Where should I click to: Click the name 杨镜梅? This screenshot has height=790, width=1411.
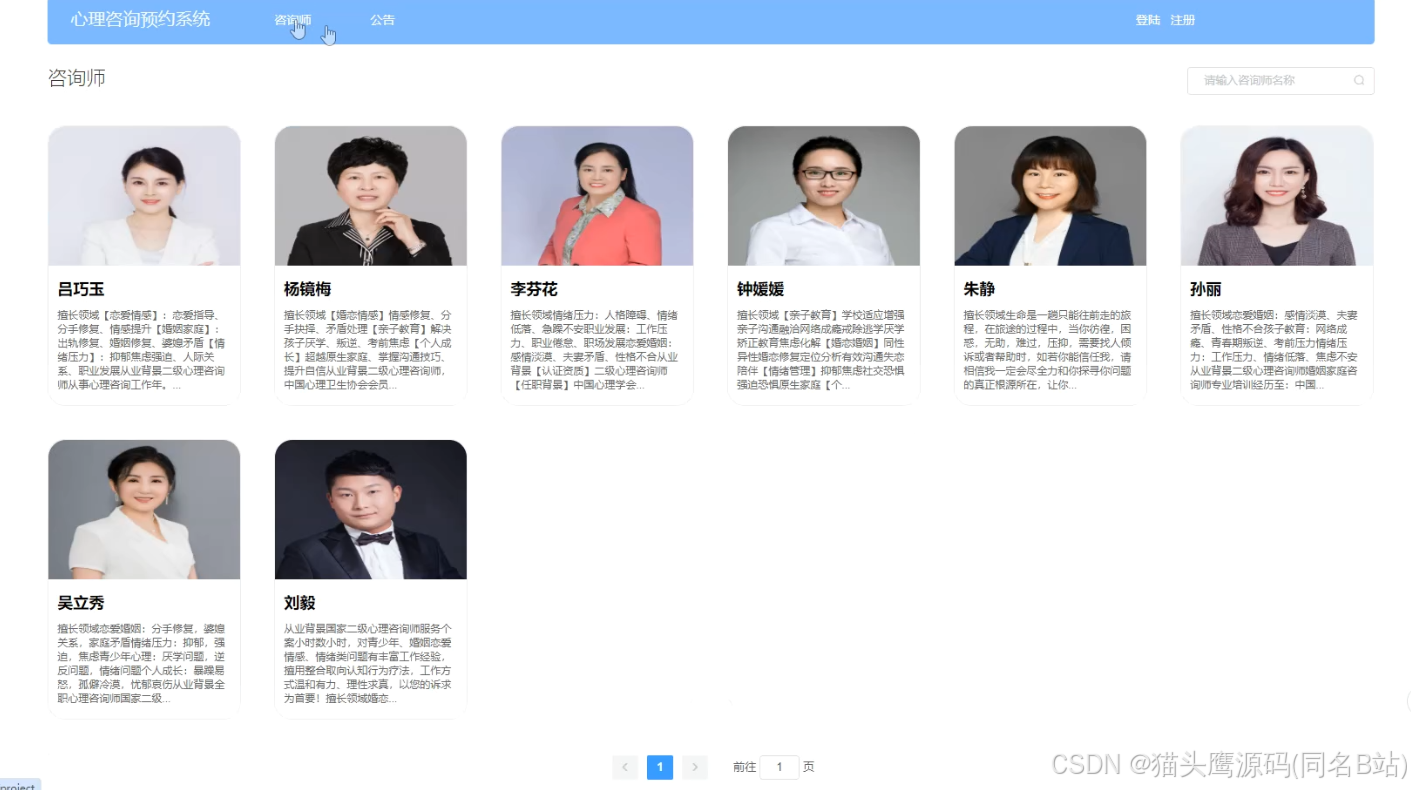pyautogui.click(x=307, y=289)
